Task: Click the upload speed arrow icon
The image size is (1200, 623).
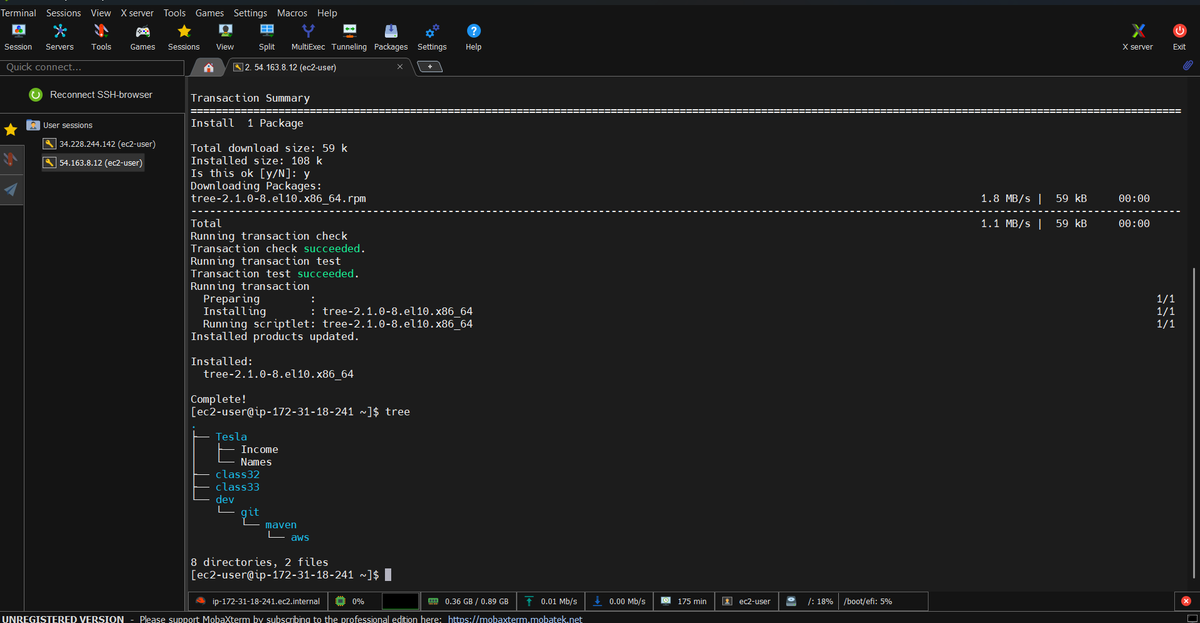Action: (528, 601)
